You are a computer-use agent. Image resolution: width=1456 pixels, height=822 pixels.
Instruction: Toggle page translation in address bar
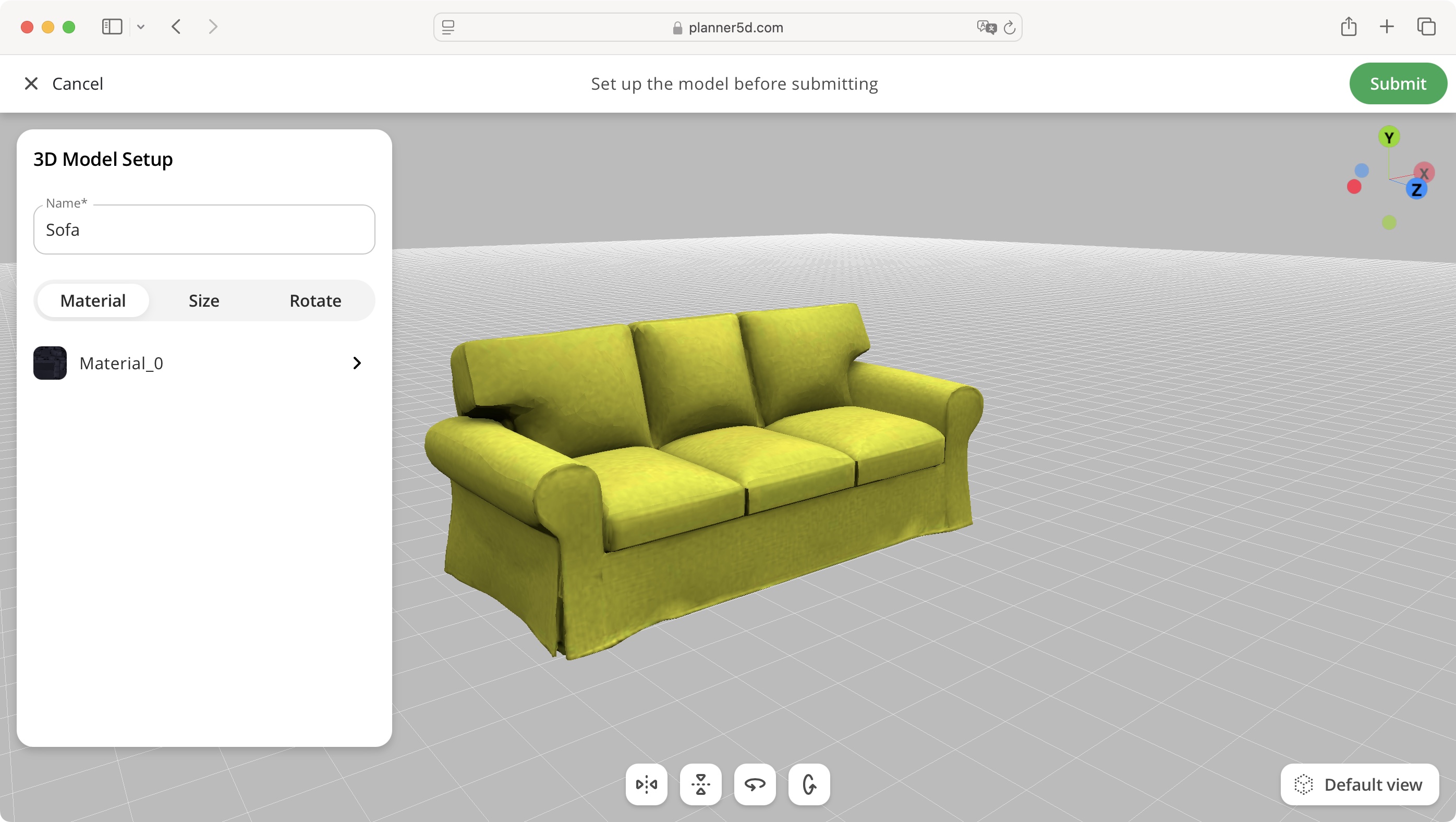(986, 27)
